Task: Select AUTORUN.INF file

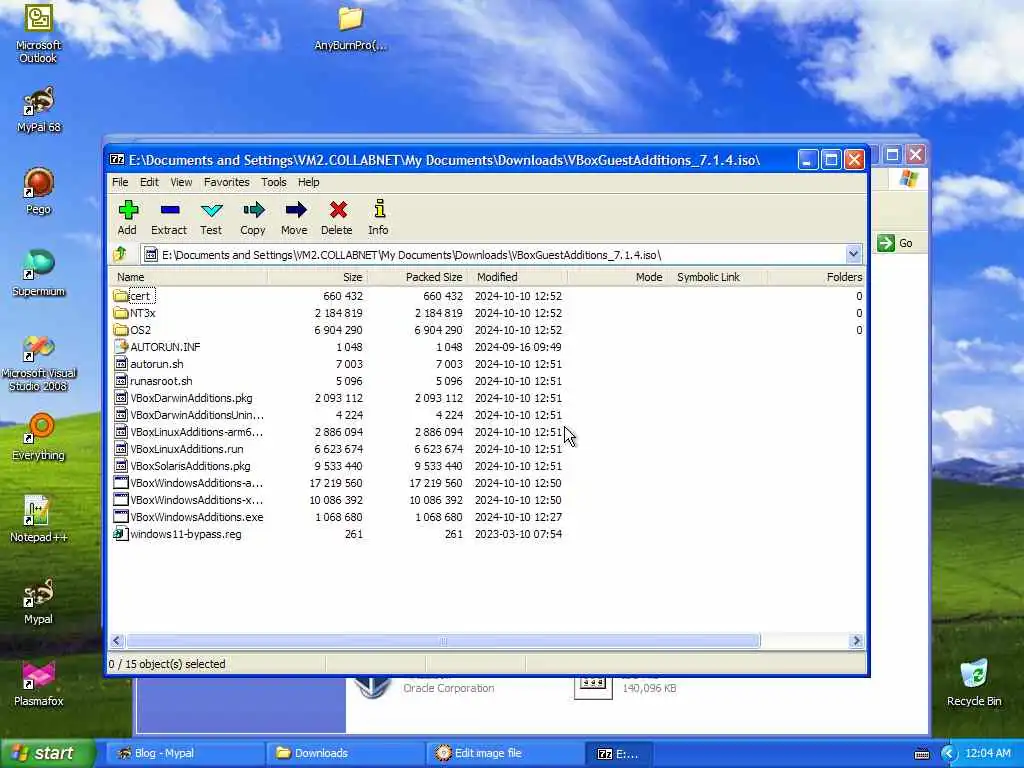Action: click(x=157, y=347)
